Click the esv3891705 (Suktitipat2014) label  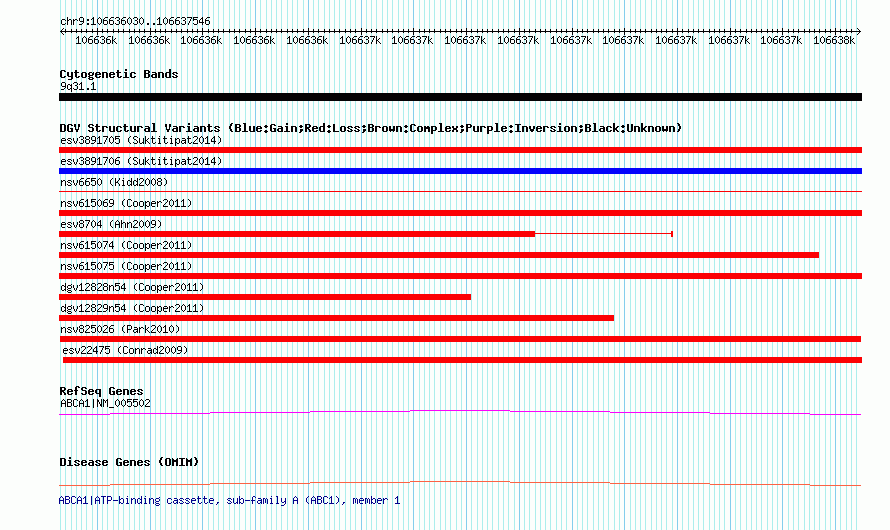click(x=141, y=140)
